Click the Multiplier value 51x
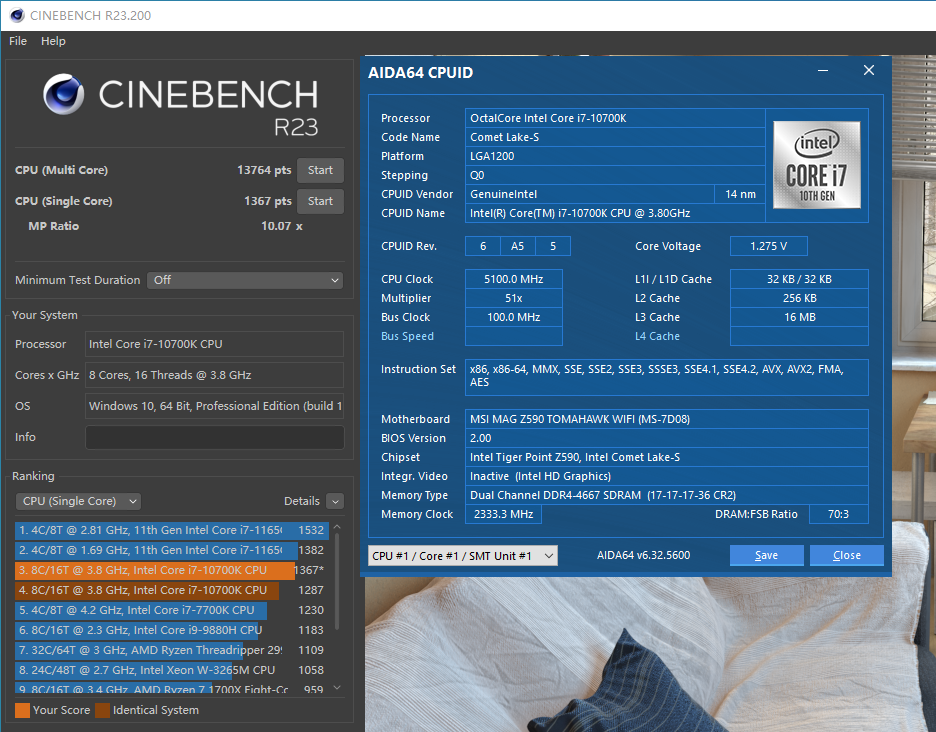 pos(513,298)
